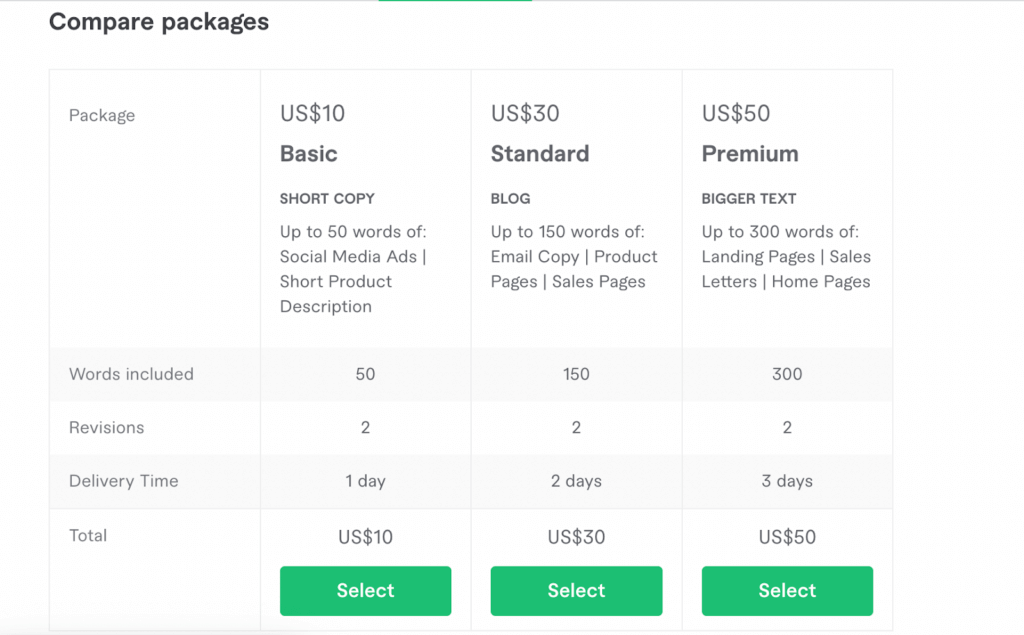Image resolution: width=1024 pixels, height=635 pixels.
Task: Click the US$50 price at top
Action: click(x=736, y=114)
